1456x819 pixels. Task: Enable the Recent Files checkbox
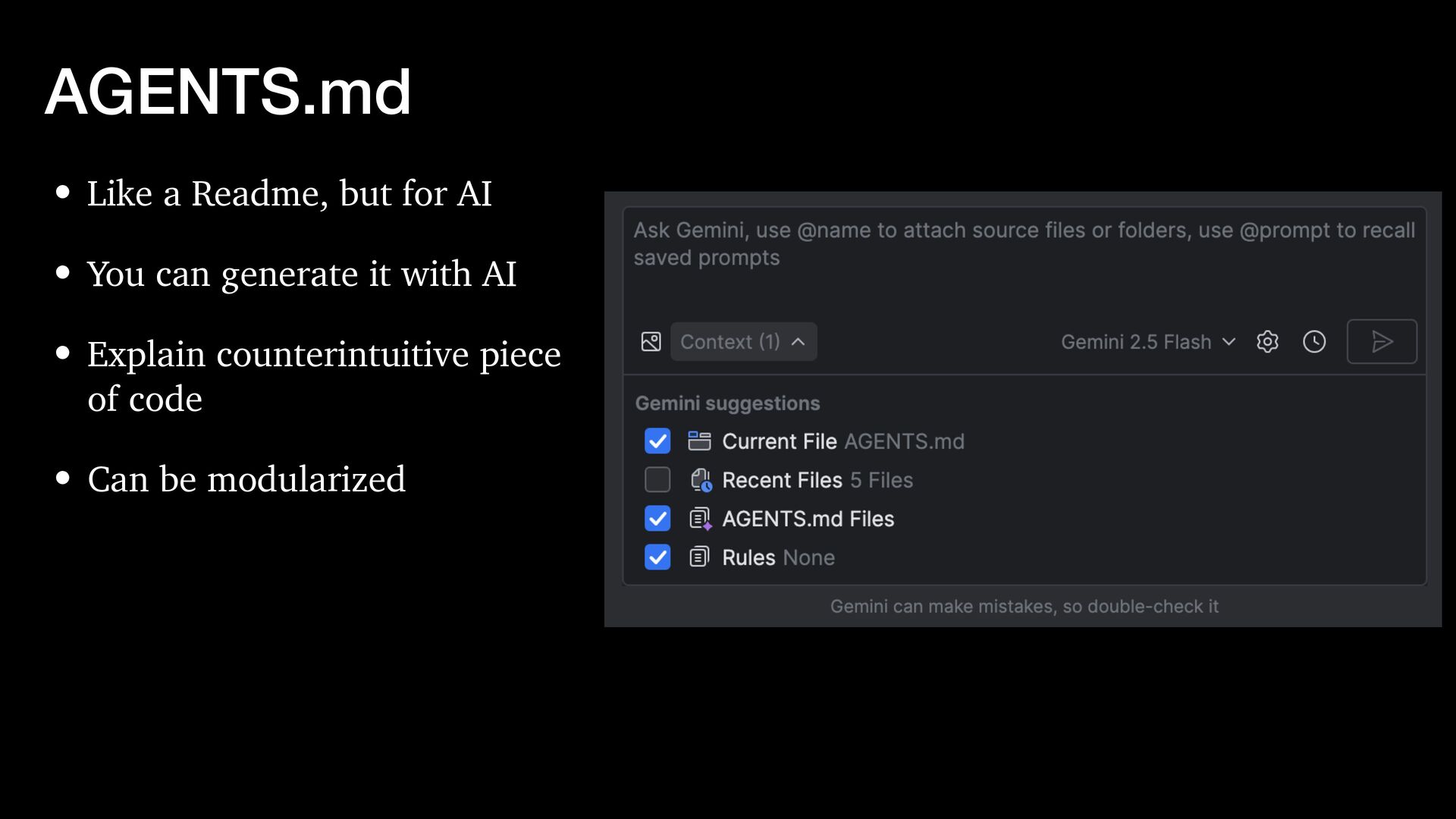pos(657,480)
